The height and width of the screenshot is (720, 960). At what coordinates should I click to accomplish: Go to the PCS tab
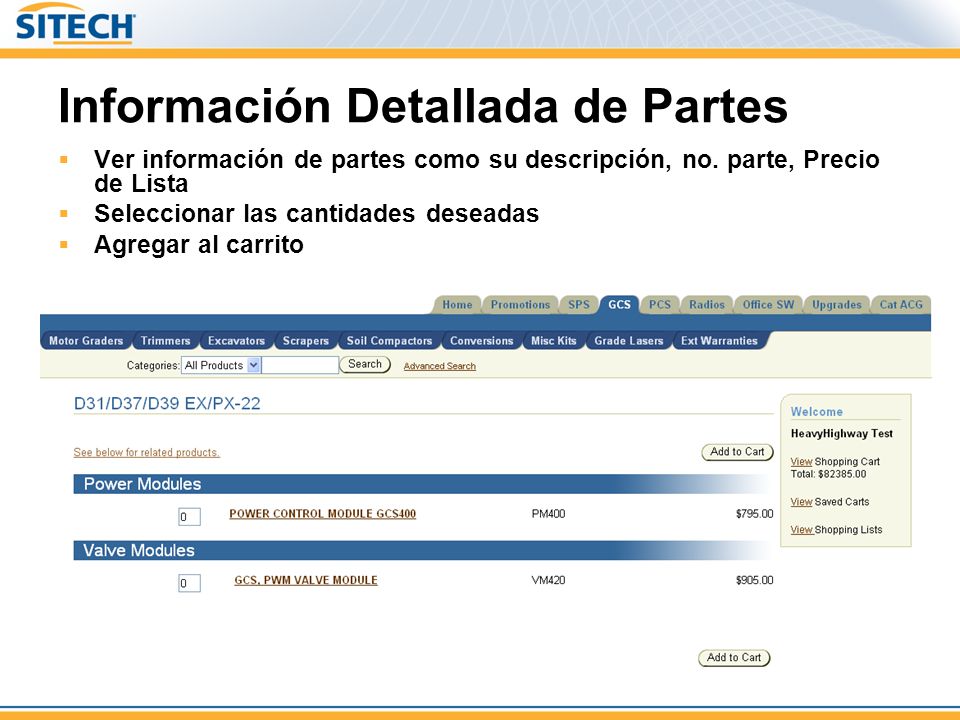click(x=659, y=305)
